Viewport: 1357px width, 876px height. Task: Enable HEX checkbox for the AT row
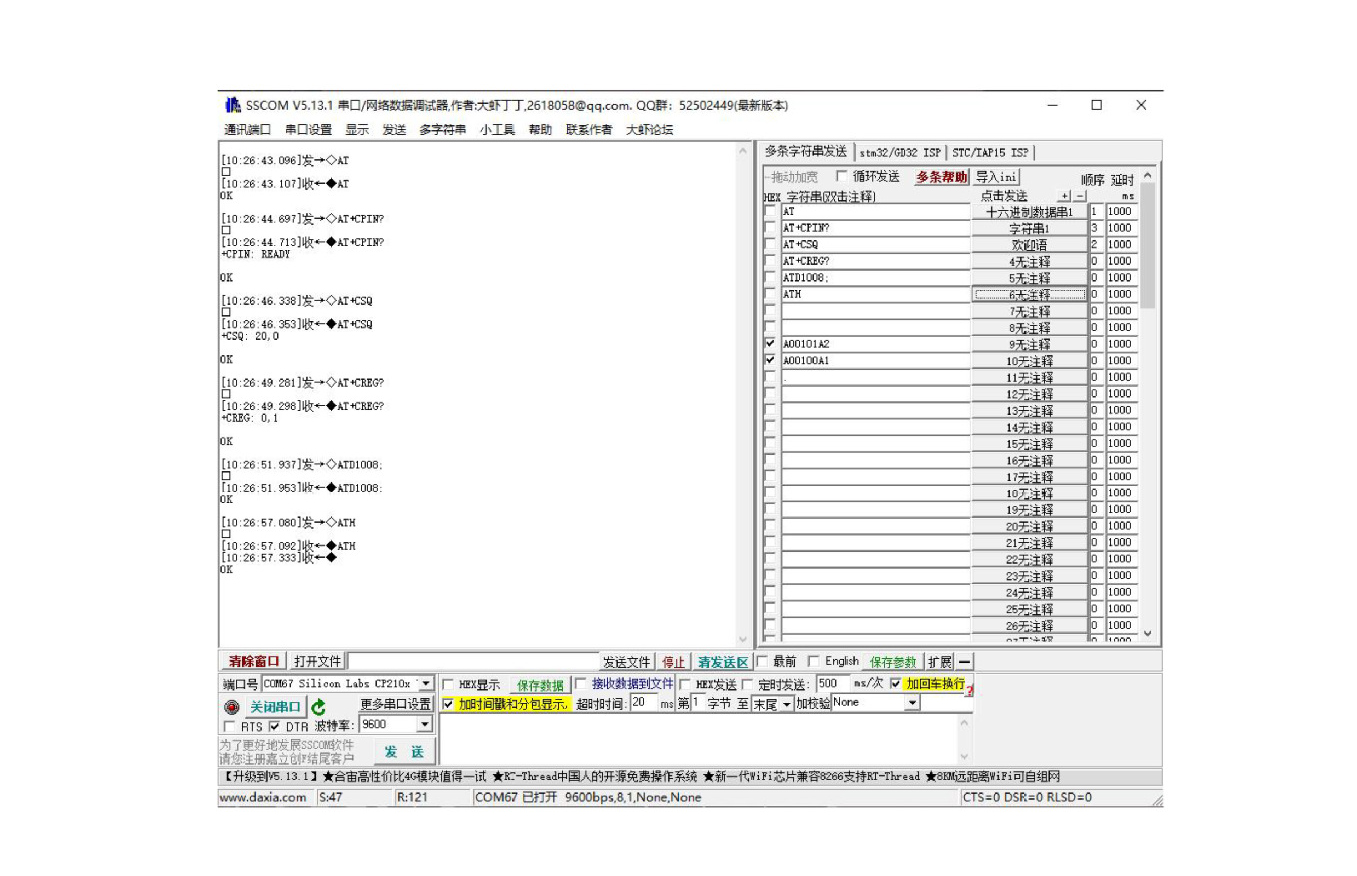point(770,212)
